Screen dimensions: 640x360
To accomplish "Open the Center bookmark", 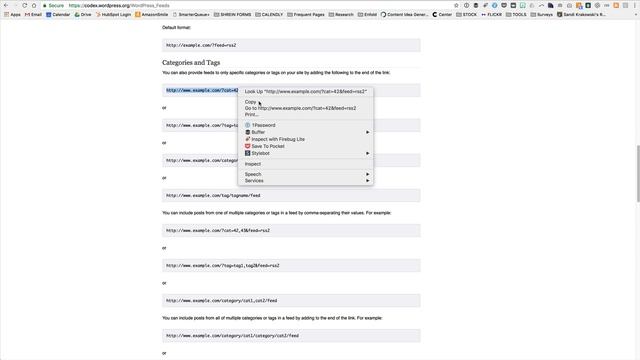I will coord(442,14).
